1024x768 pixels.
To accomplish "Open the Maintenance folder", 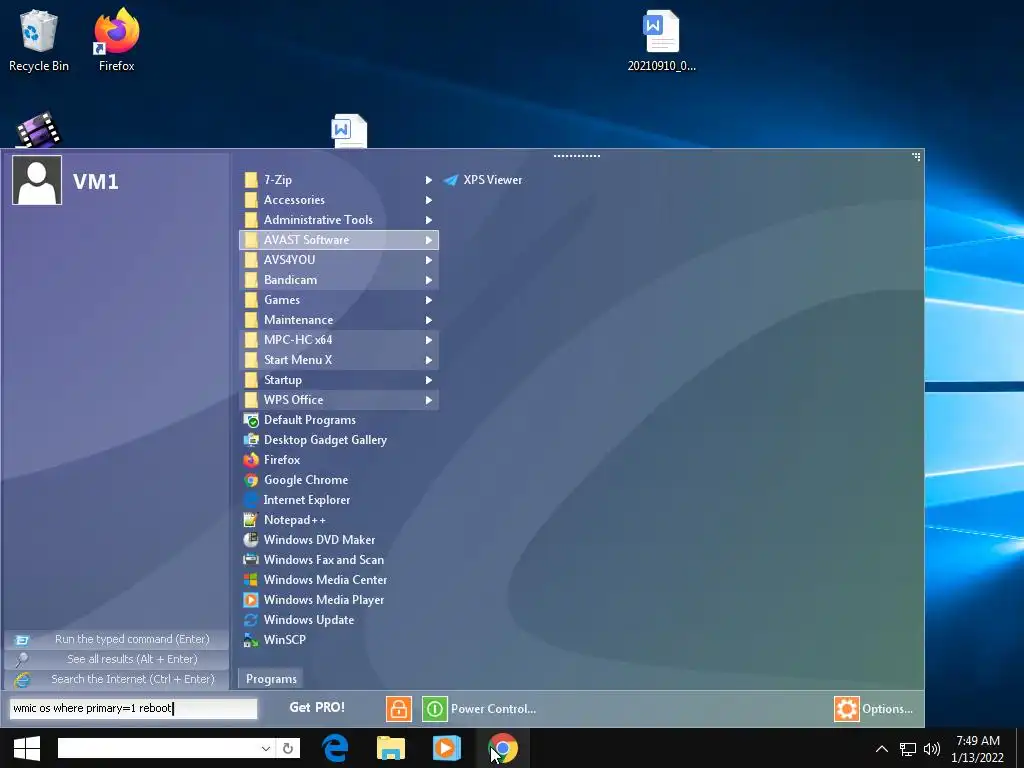I will click(x=339, y=320).
